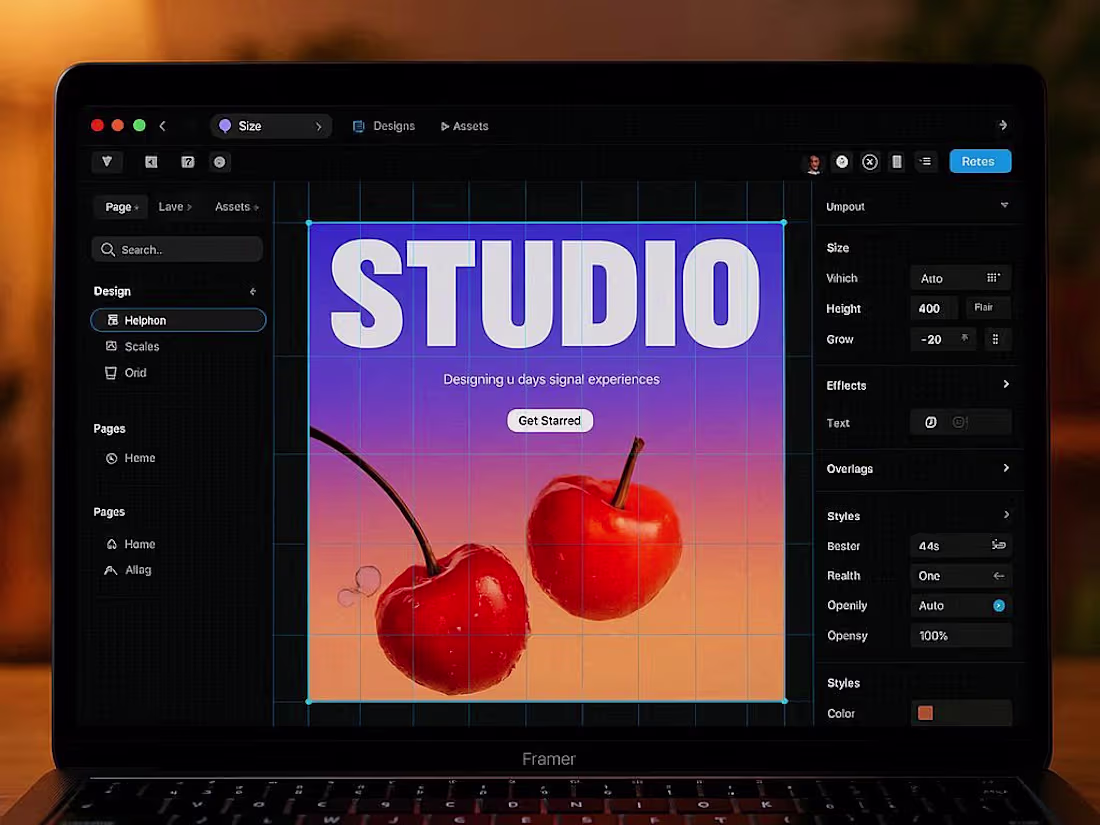Viewport: 1100px width, 825px height.
Task: Switch Openily to Auto with the blue toggle
Action: 1000,605
